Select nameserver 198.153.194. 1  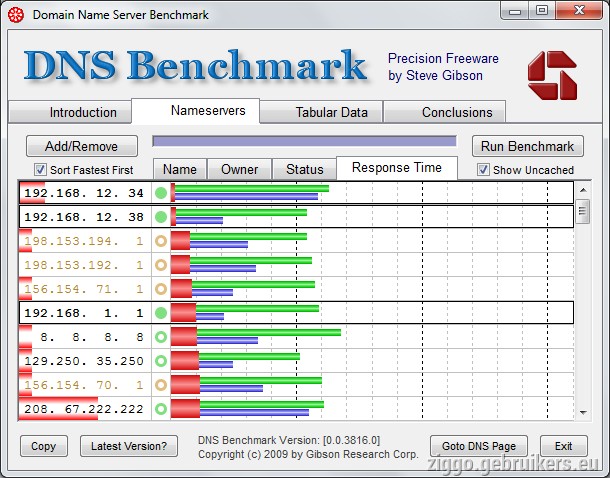pyautogui.click(x=84, y=241)
